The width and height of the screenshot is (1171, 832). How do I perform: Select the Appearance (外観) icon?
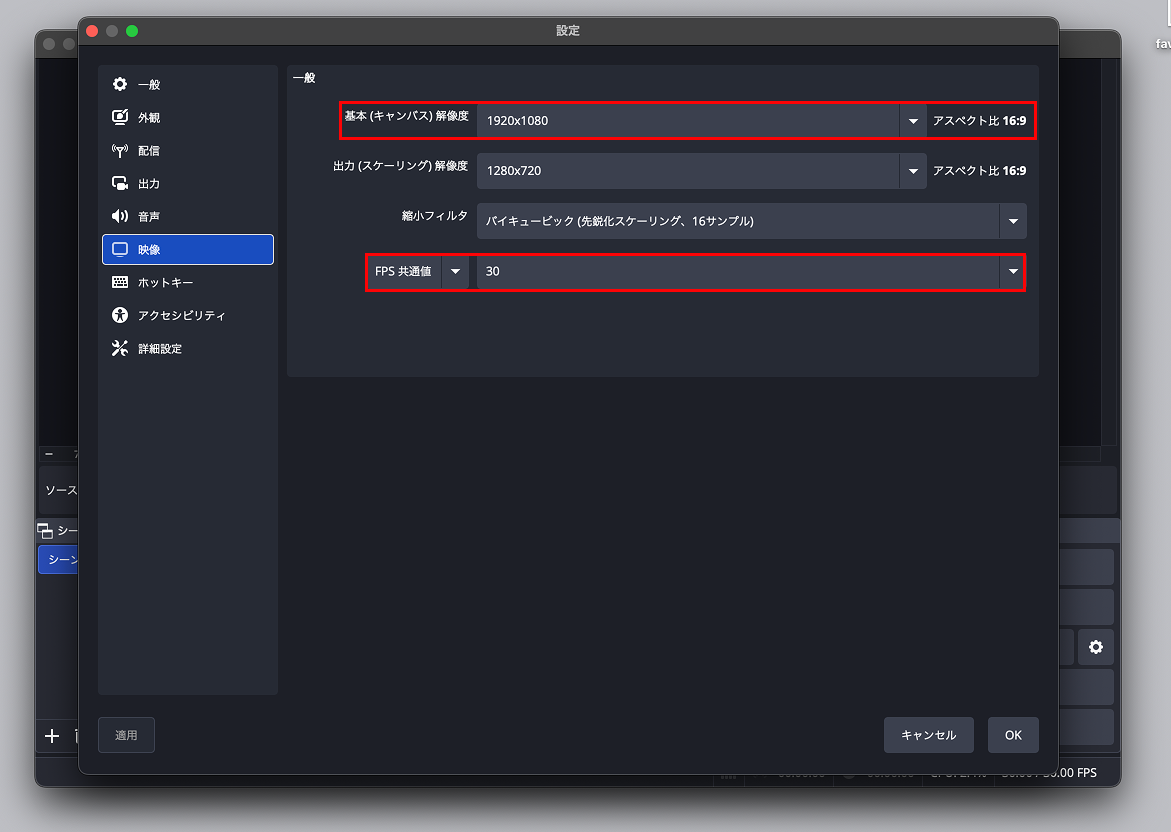[x=120, y=118]
